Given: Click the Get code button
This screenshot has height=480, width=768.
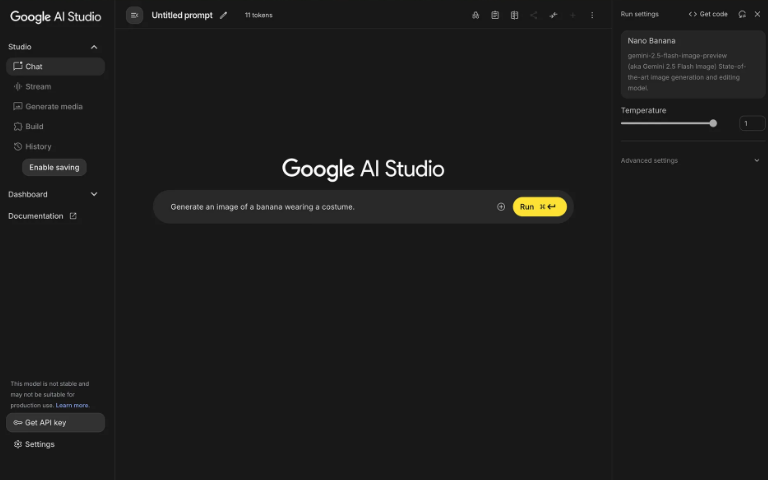Looking at the screenshot, I should 708,14.
